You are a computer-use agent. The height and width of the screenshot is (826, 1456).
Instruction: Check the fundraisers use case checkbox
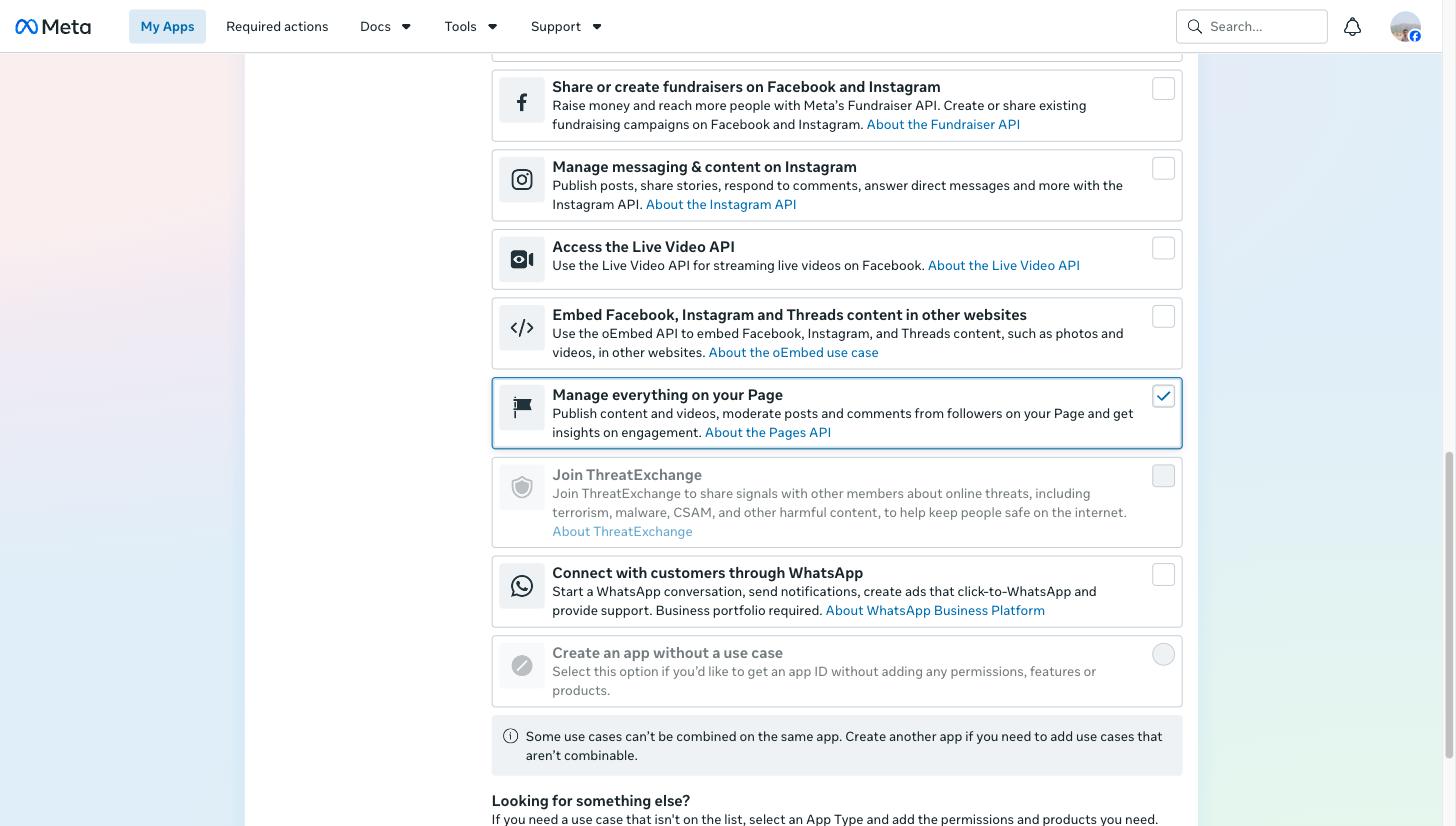coord(1163,89)
